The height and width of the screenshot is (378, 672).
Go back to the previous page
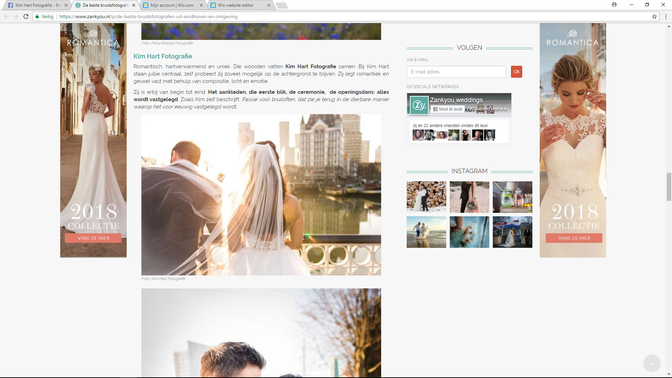[6, 16]
